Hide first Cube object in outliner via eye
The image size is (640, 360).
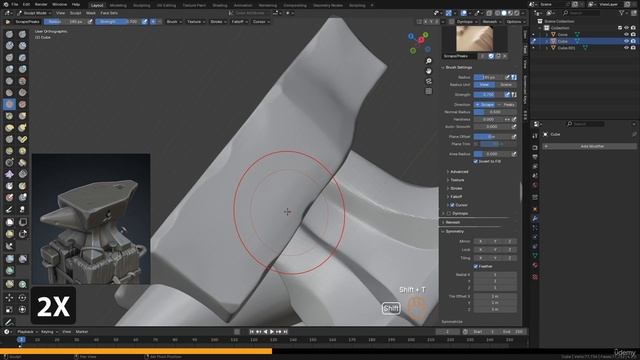[x=626, y=35]
